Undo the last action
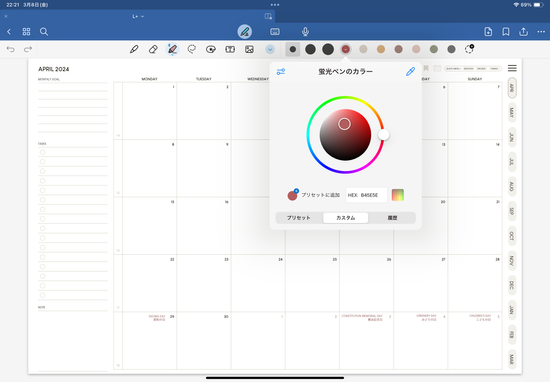Viewport: 550px width, 382px height. [x=11, y=49]
